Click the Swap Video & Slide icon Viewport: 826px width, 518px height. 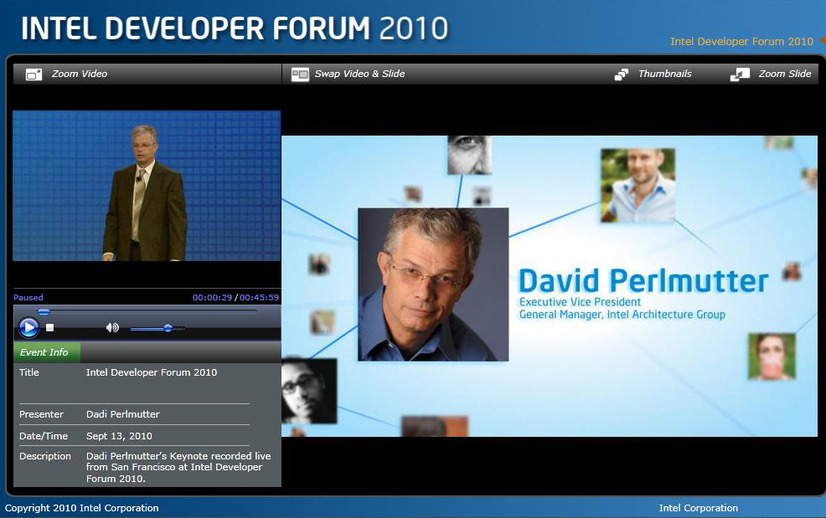300,74
